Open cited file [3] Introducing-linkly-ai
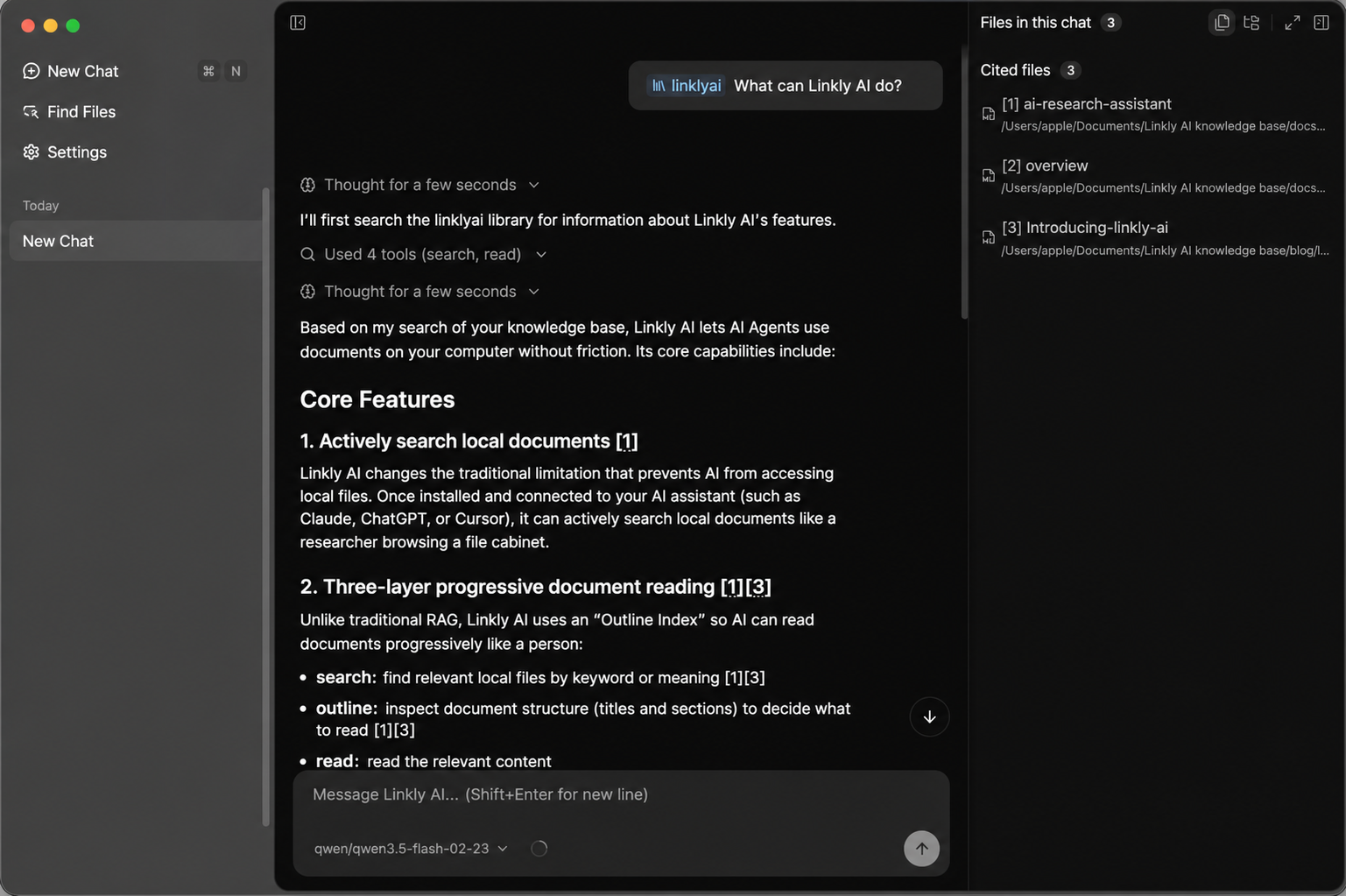The width and height of the screenshot is (1346, 896). pyautogui.click(x=1154, y=238)
